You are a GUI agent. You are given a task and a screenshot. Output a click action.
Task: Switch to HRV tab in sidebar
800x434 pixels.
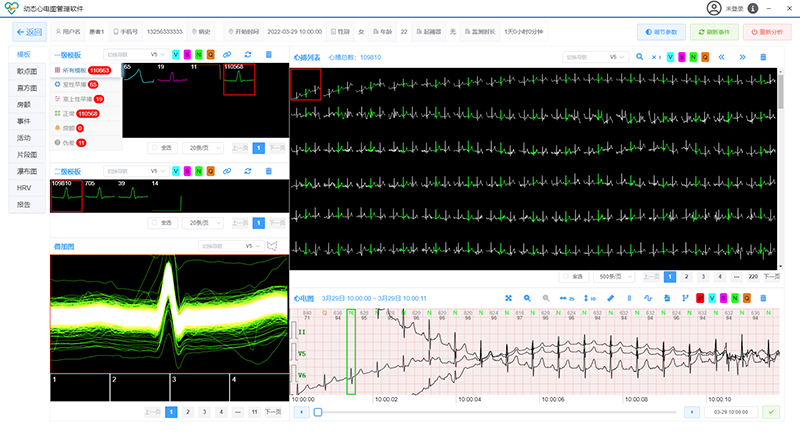(24, 188)
